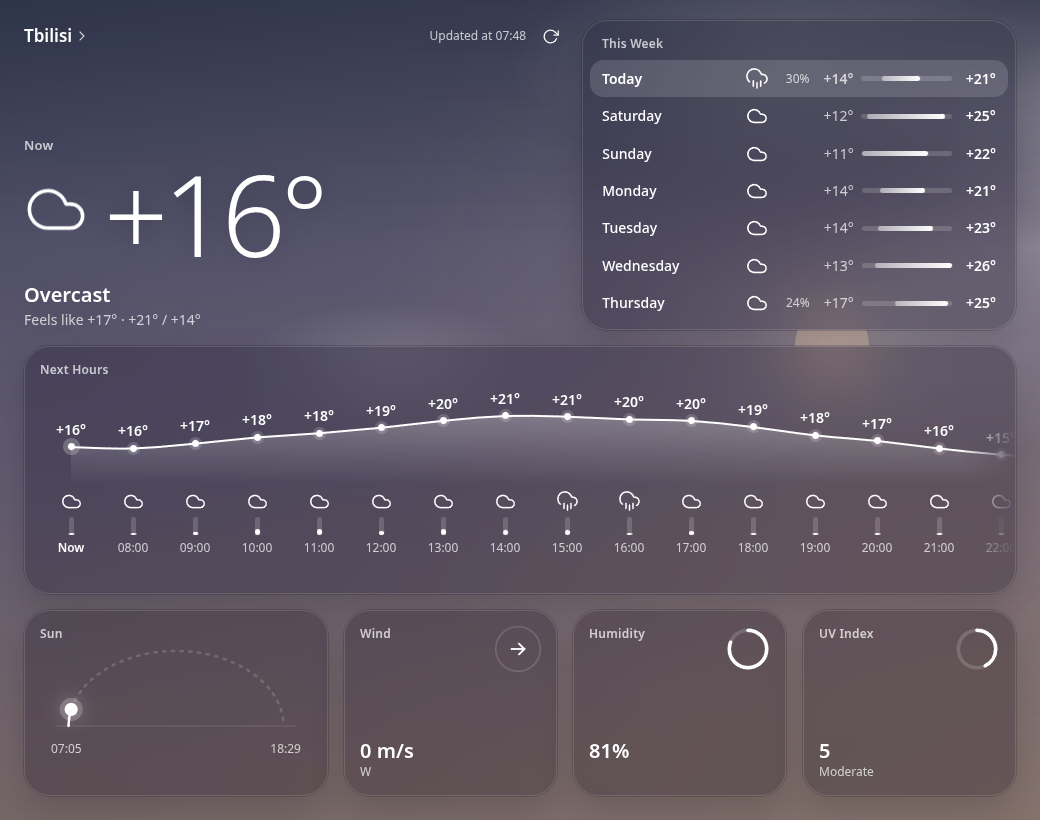Click the cloud icon above 12:00

pyautogui.click(x=381, y=502)
